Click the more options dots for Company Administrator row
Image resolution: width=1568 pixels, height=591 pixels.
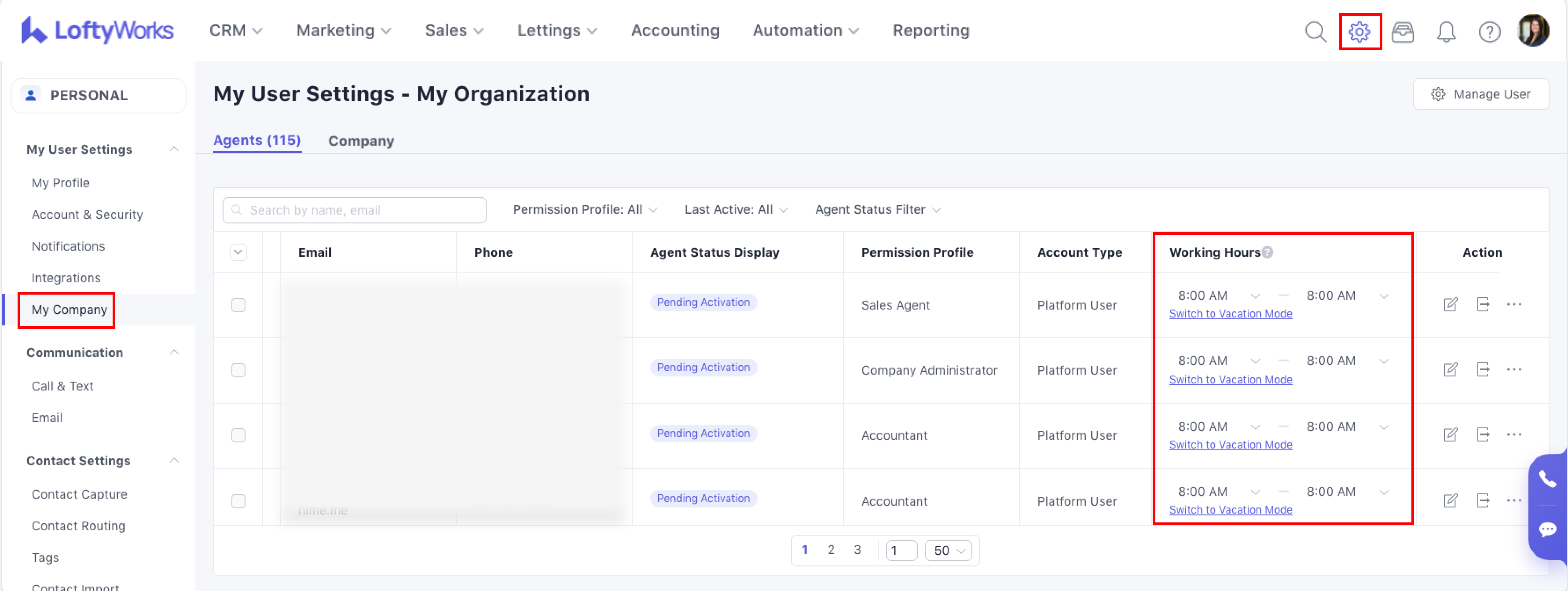[x=1514, y=369]
